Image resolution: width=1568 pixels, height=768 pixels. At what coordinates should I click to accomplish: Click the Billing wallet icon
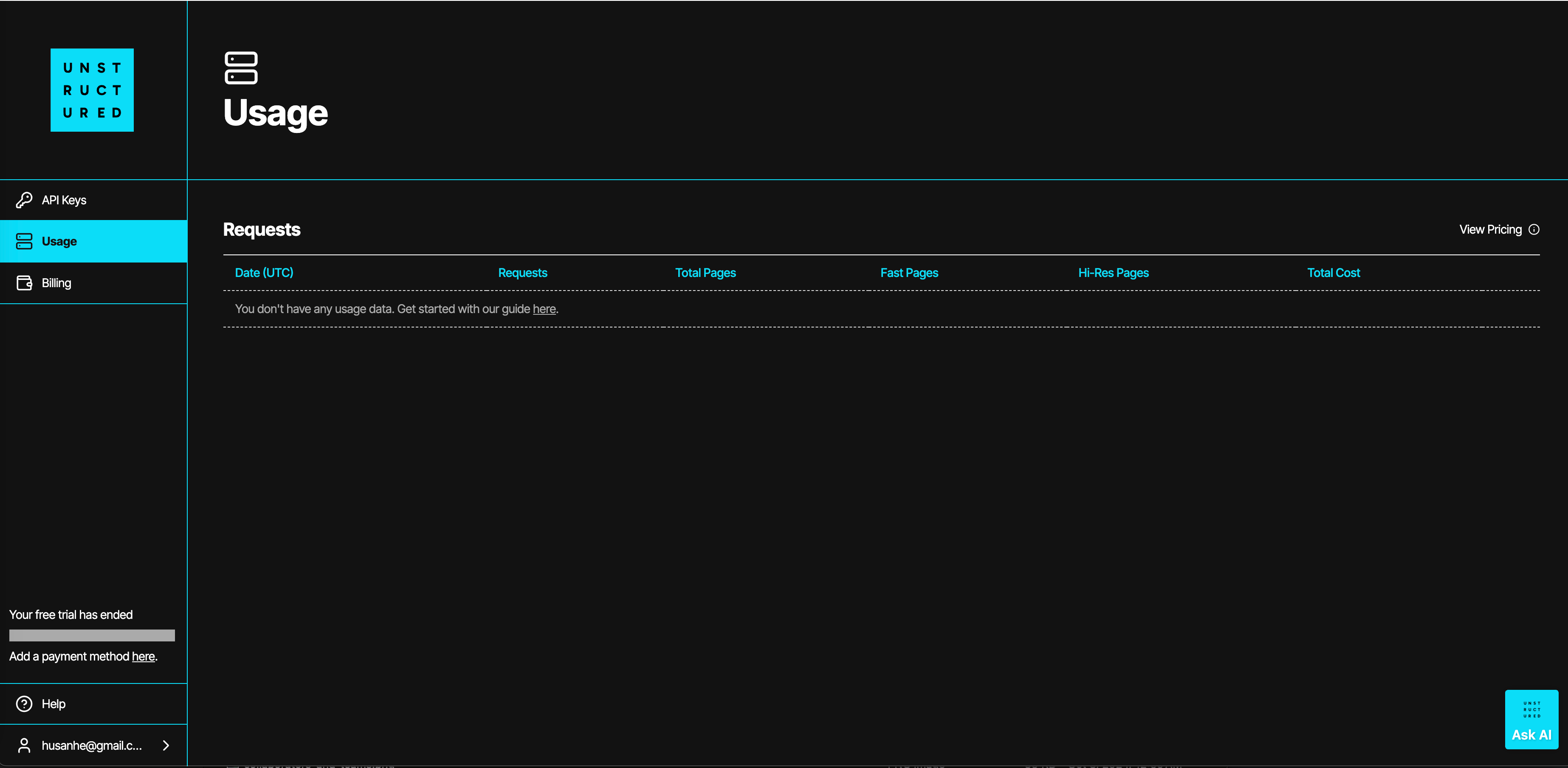tap(24, 282)
